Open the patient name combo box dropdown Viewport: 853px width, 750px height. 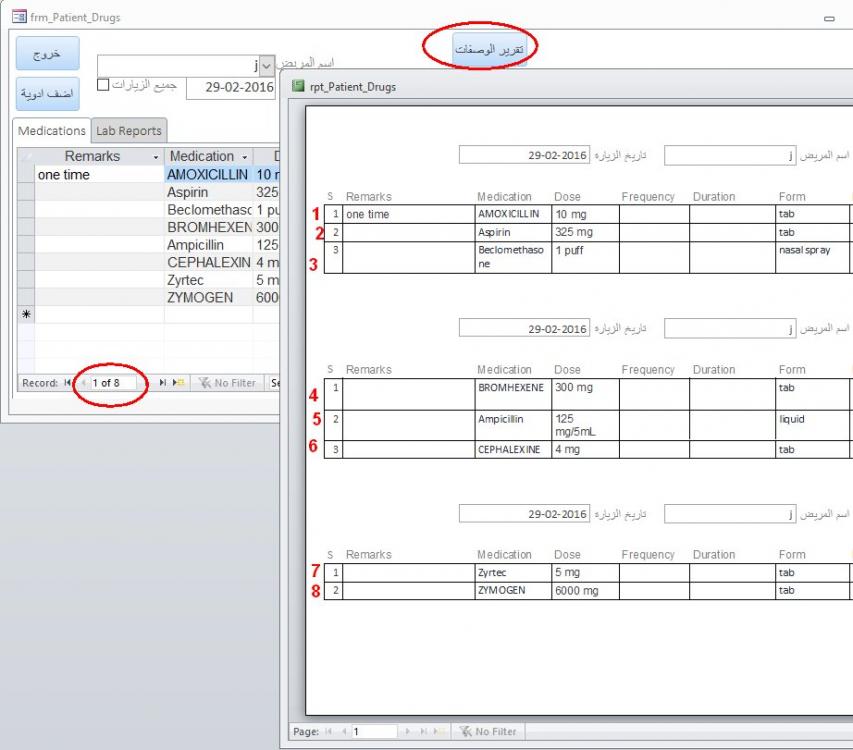coord(267,66)
